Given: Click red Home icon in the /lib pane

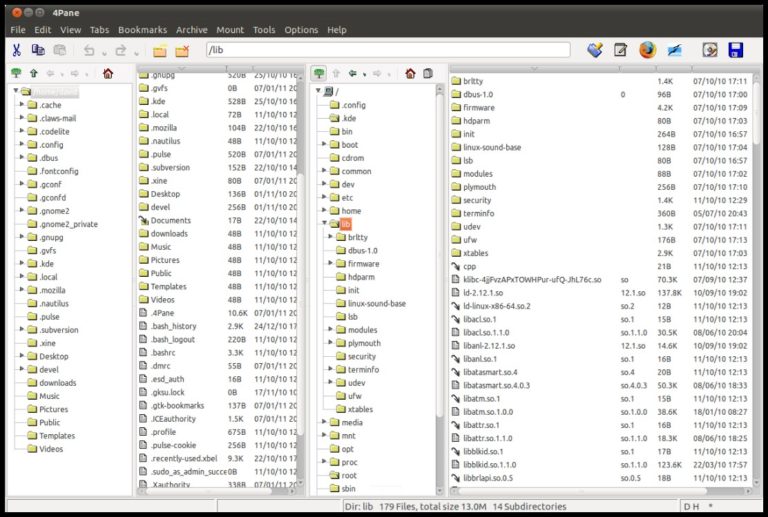Looking at the screenshot, I should [x=410, y=73].
